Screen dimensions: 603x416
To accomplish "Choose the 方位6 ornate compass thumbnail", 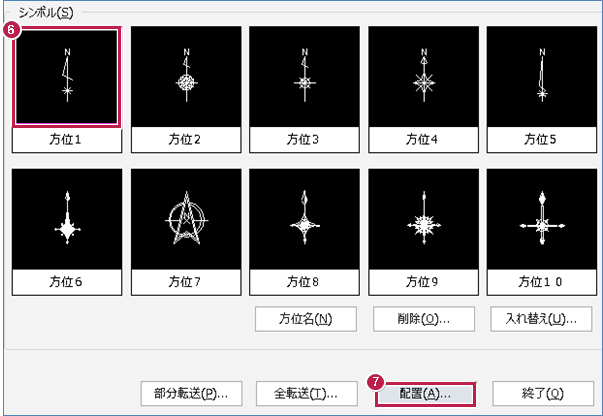I will [67, 219].
